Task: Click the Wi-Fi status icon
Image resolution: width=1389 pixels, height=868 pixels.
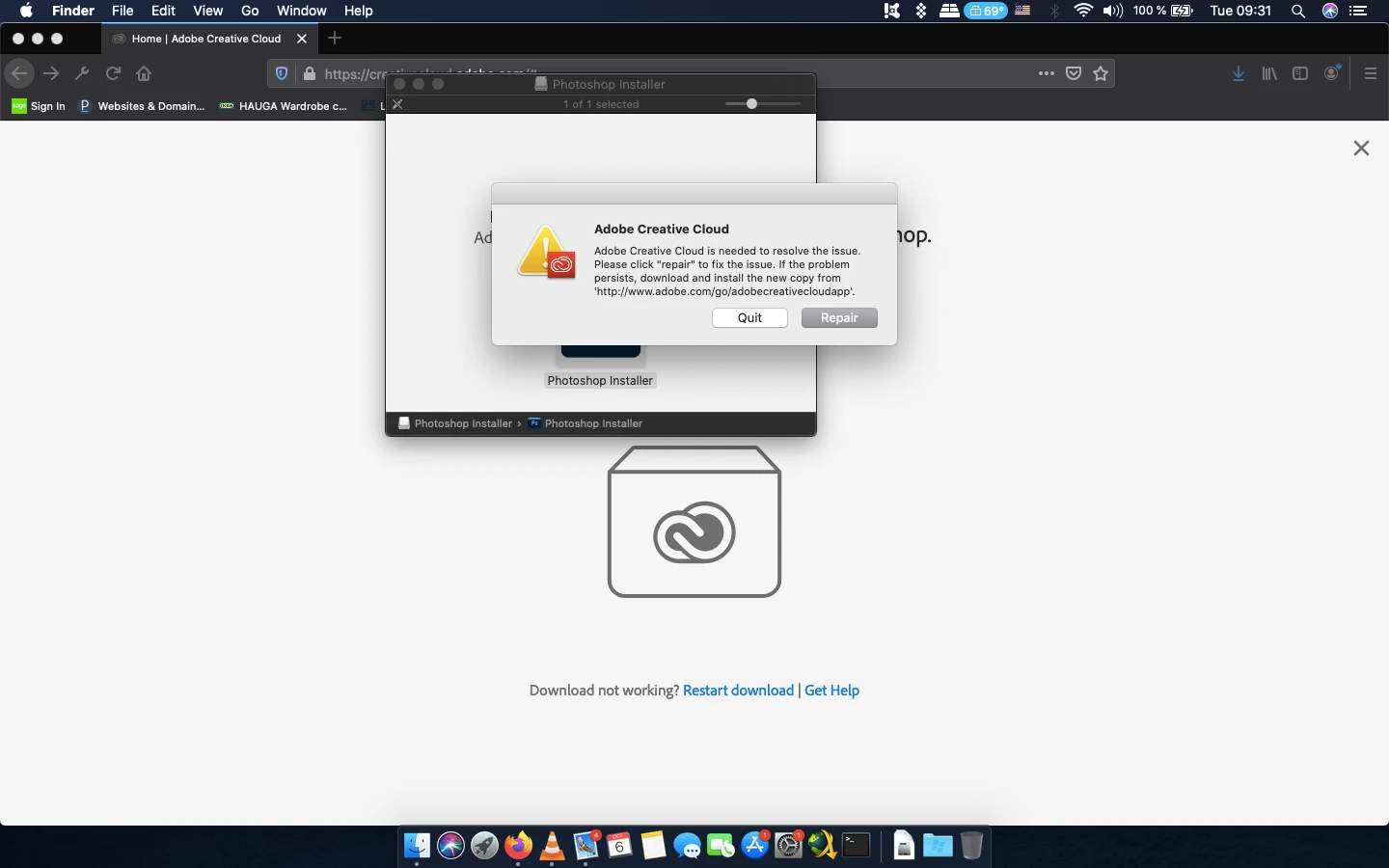Action: (1084, 11)
